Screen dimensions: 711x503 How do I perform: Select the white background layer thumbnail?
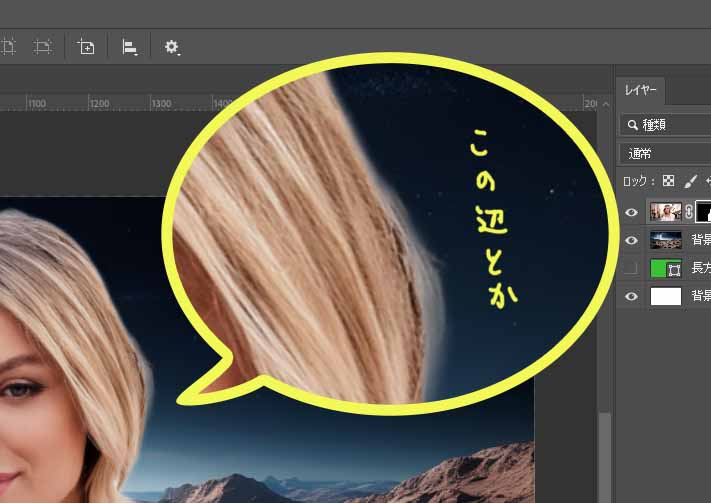coord(665,296)
